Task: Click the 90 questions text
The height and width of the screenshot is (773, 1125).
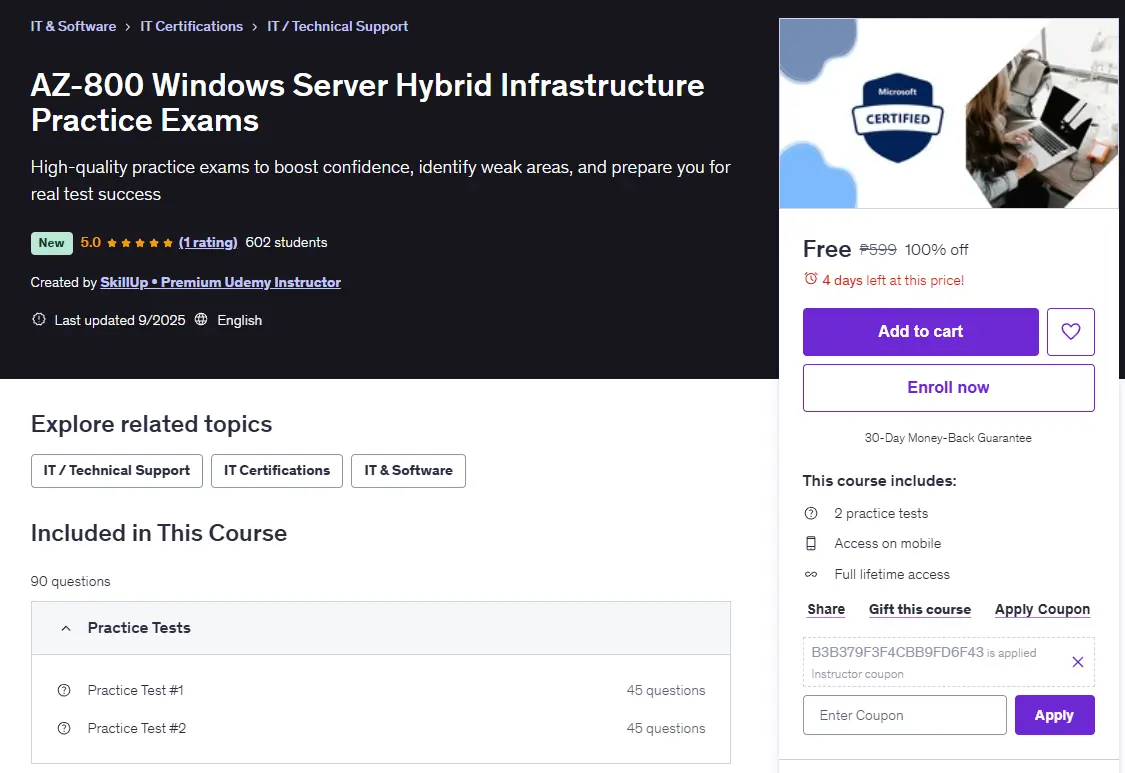Action: pos(70,581)
